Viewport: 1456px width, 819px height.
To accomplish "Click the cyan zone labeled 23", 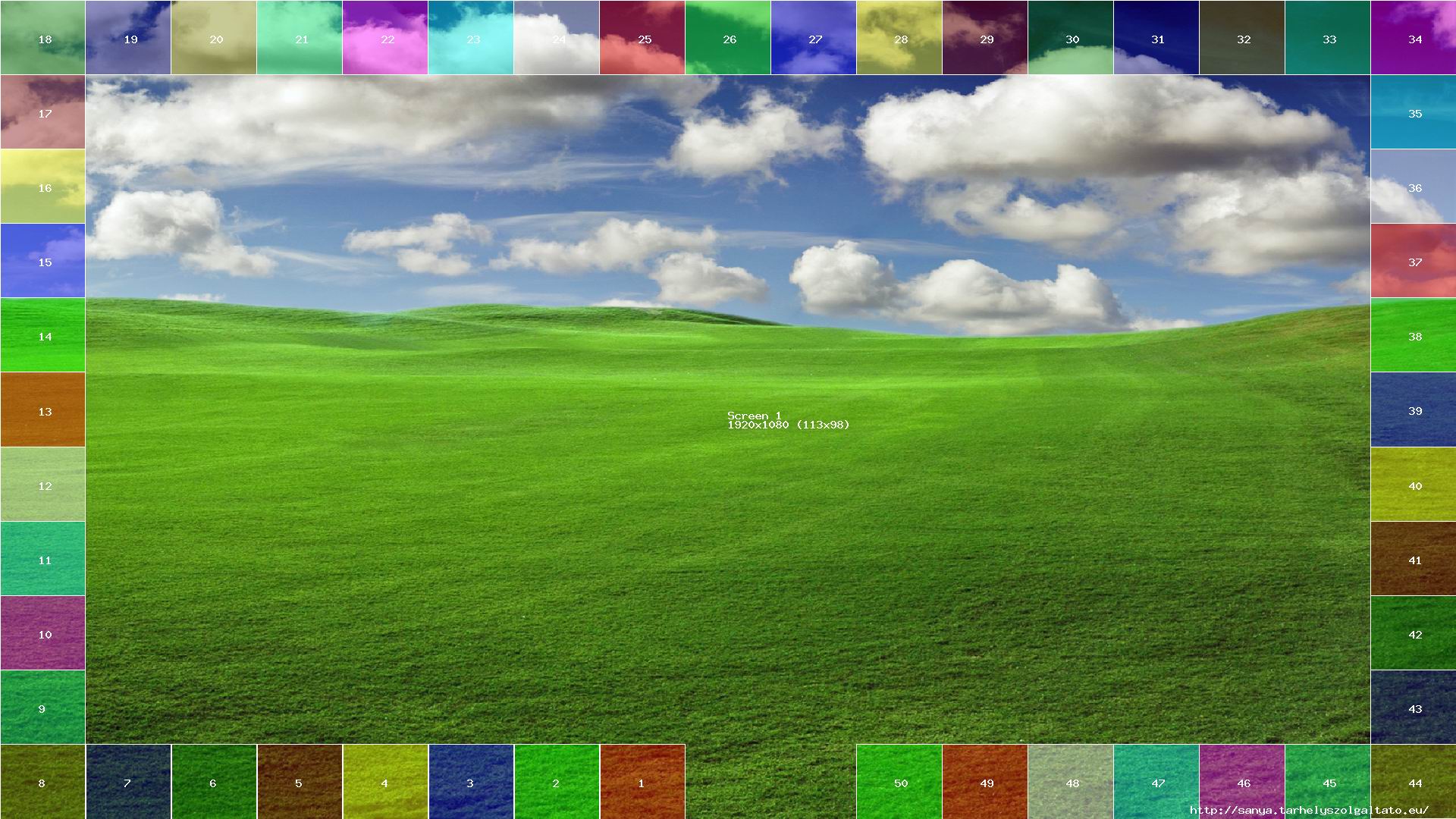I will point(471,37).
